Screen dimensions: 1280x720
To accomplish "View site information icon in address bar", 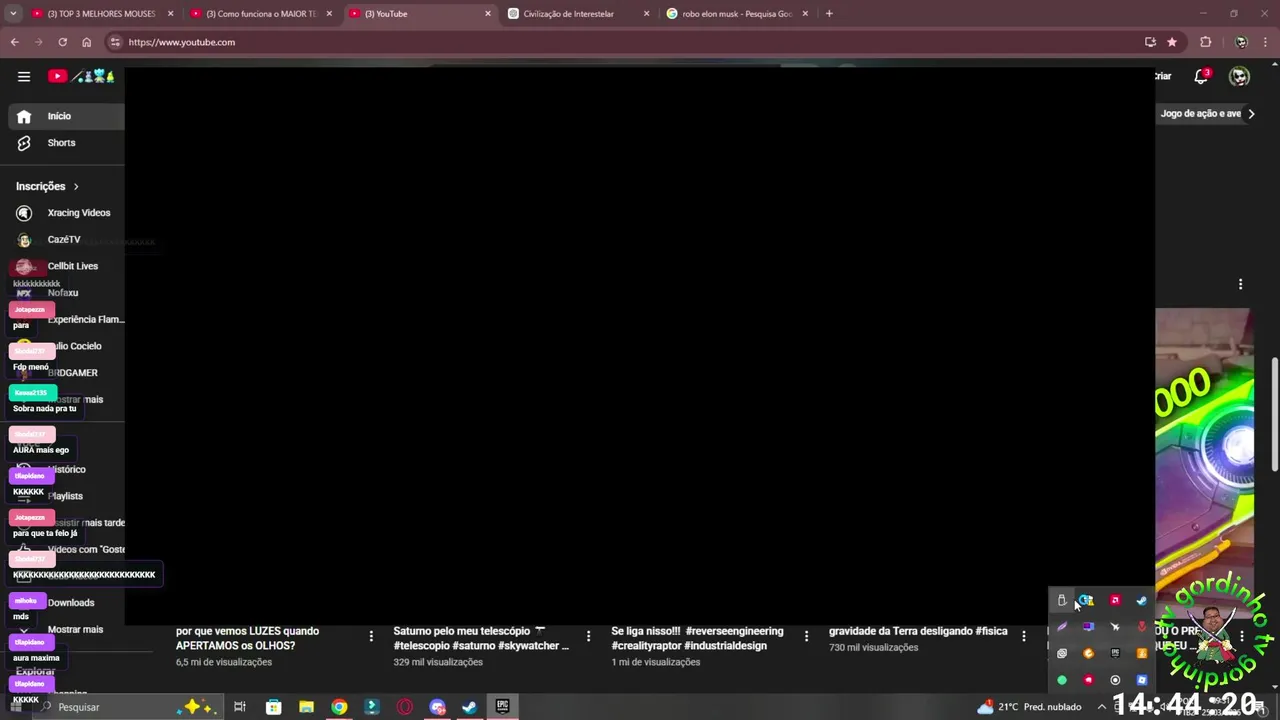I will 115,42.
